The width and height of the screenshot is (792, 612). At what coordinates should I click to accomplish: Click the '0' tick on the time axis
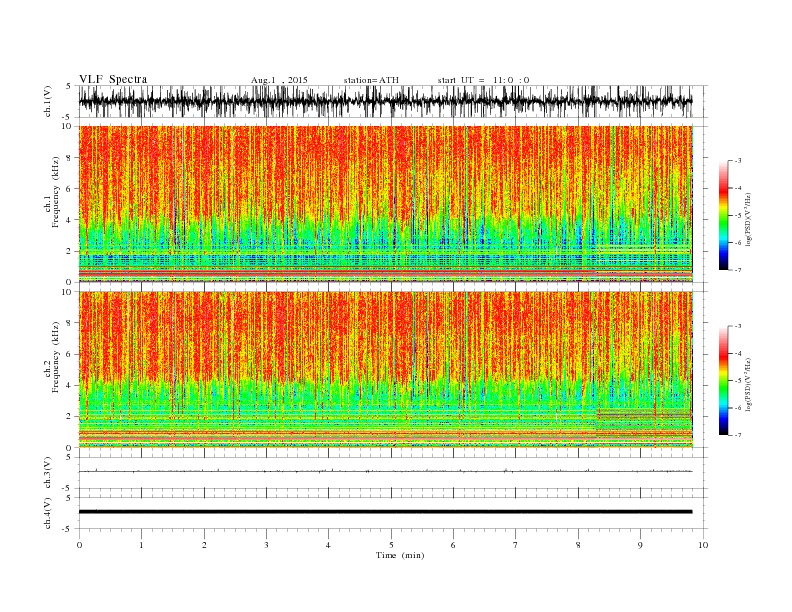(79, 545)
